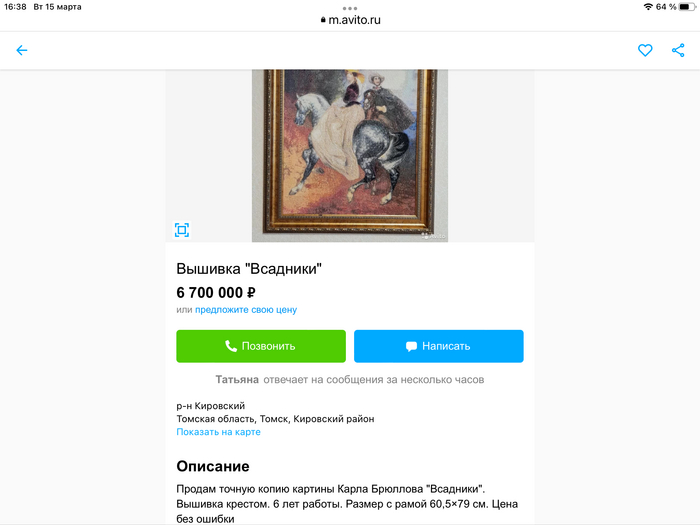Tap the Wi-Fi status icon
This screenshot has width=700, height=525.
point(648,7)
